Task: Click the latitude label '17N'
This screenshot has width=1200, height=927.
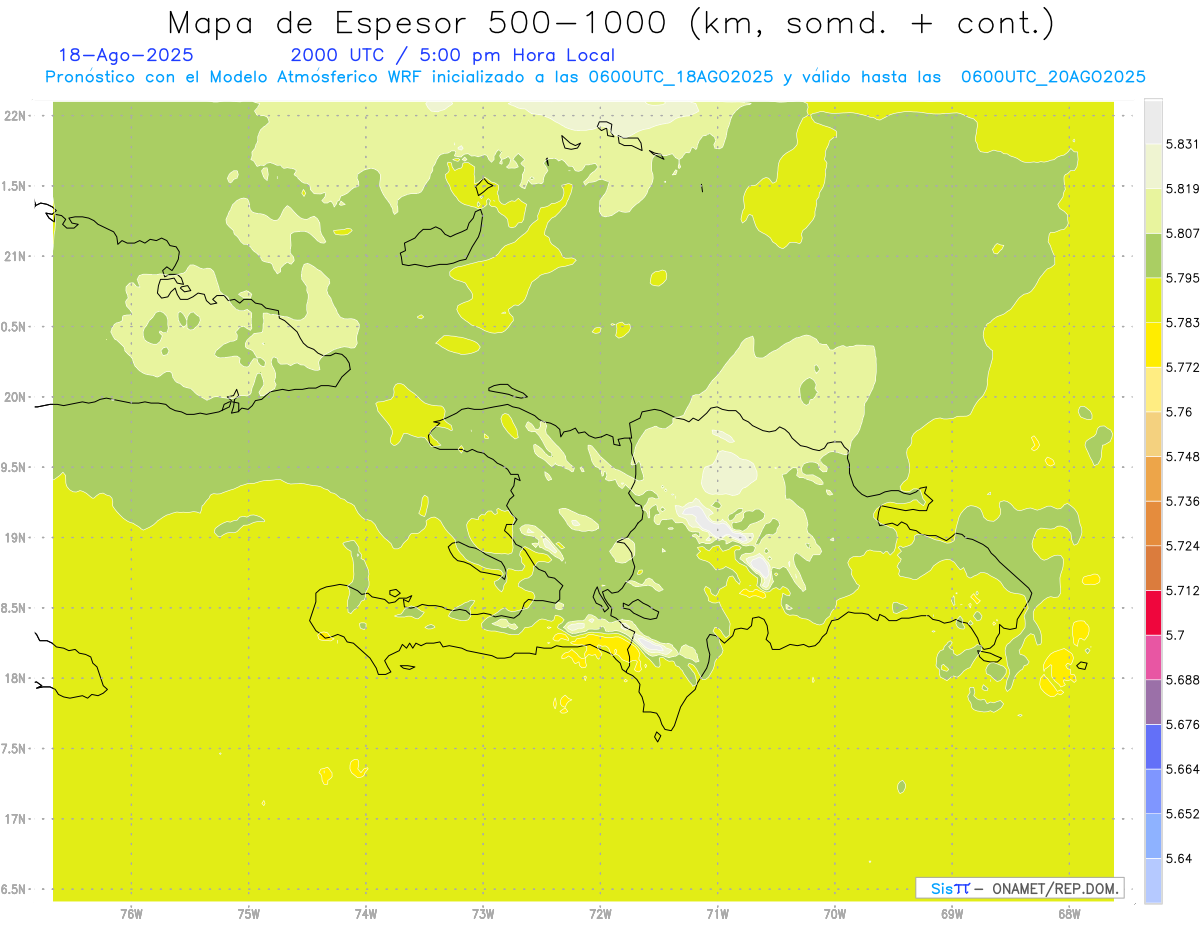Action: [x=14, y=819]
